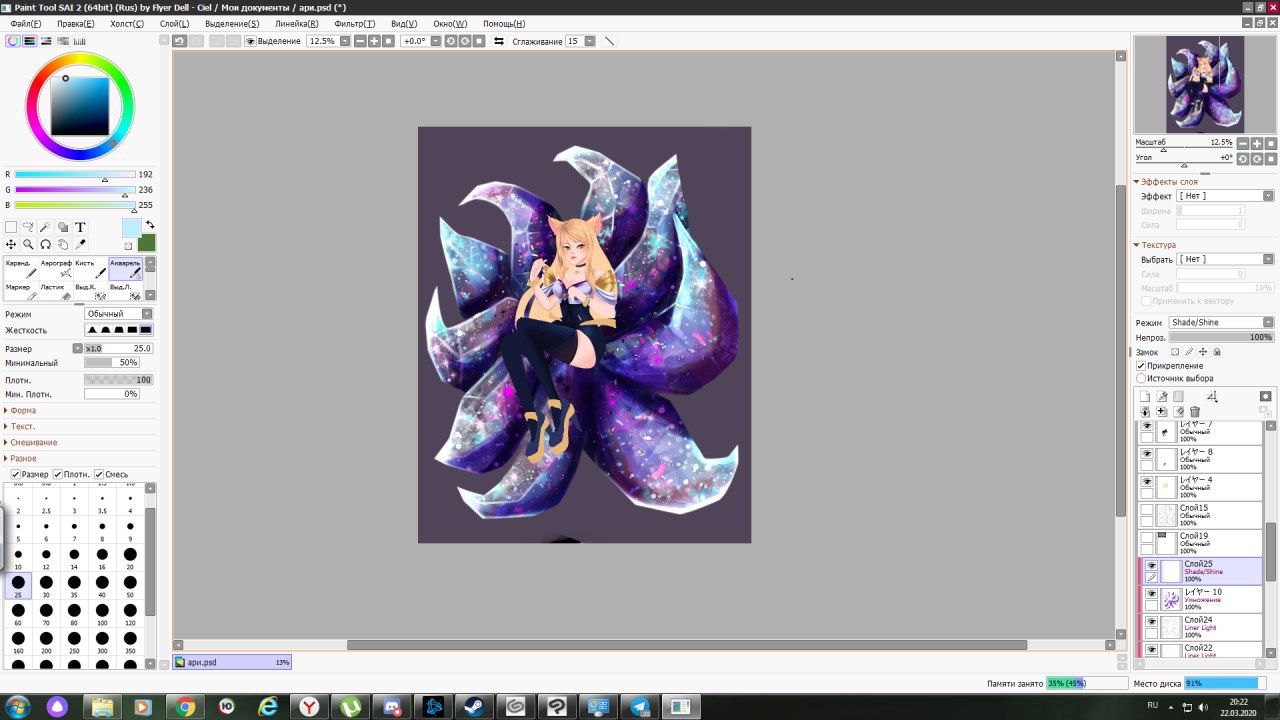Show the color wheel panel
The width and height of the screenshot is (1280, 720).
pyautogui.click(x=13, y=41)
